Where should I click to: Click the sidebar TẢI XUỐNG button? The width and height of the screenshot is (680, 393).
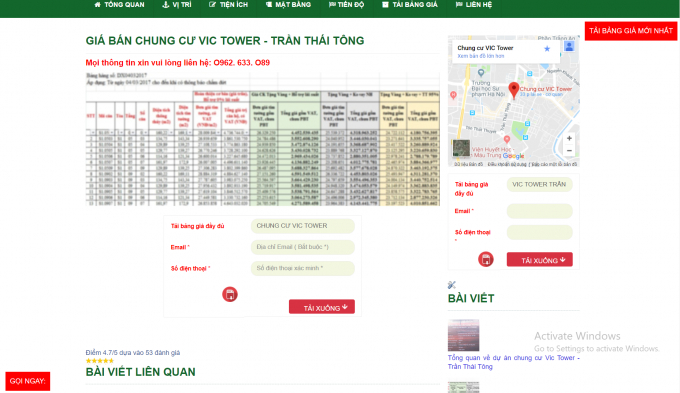(539, 259)
